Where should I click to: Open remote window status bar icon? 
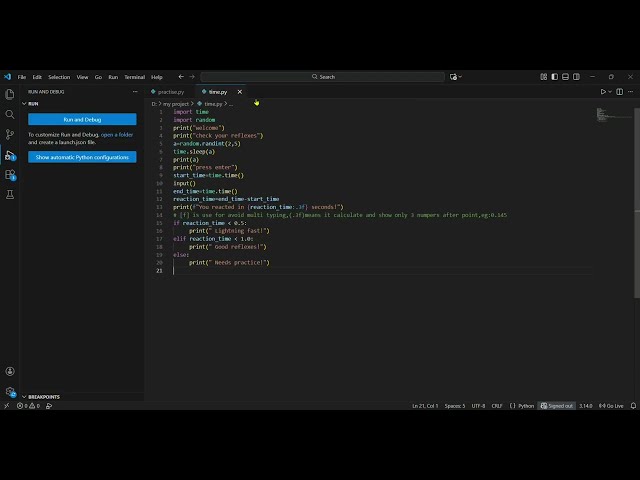click(x=7, y=406)
